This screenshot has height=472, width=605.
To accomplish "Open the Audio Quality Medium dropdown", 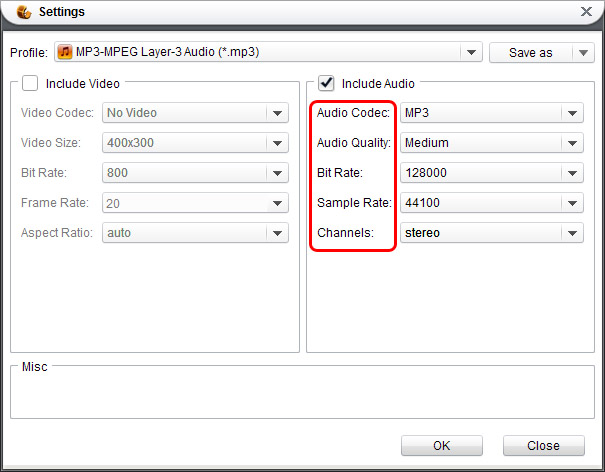I will click(x=492, y=143).
